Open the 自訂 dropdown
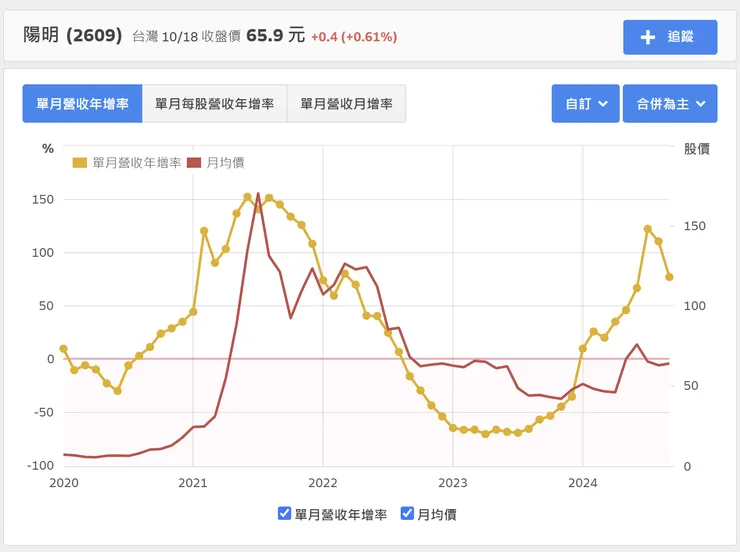The width and height of the screenshot is (740, 552). tap(585, 104)
